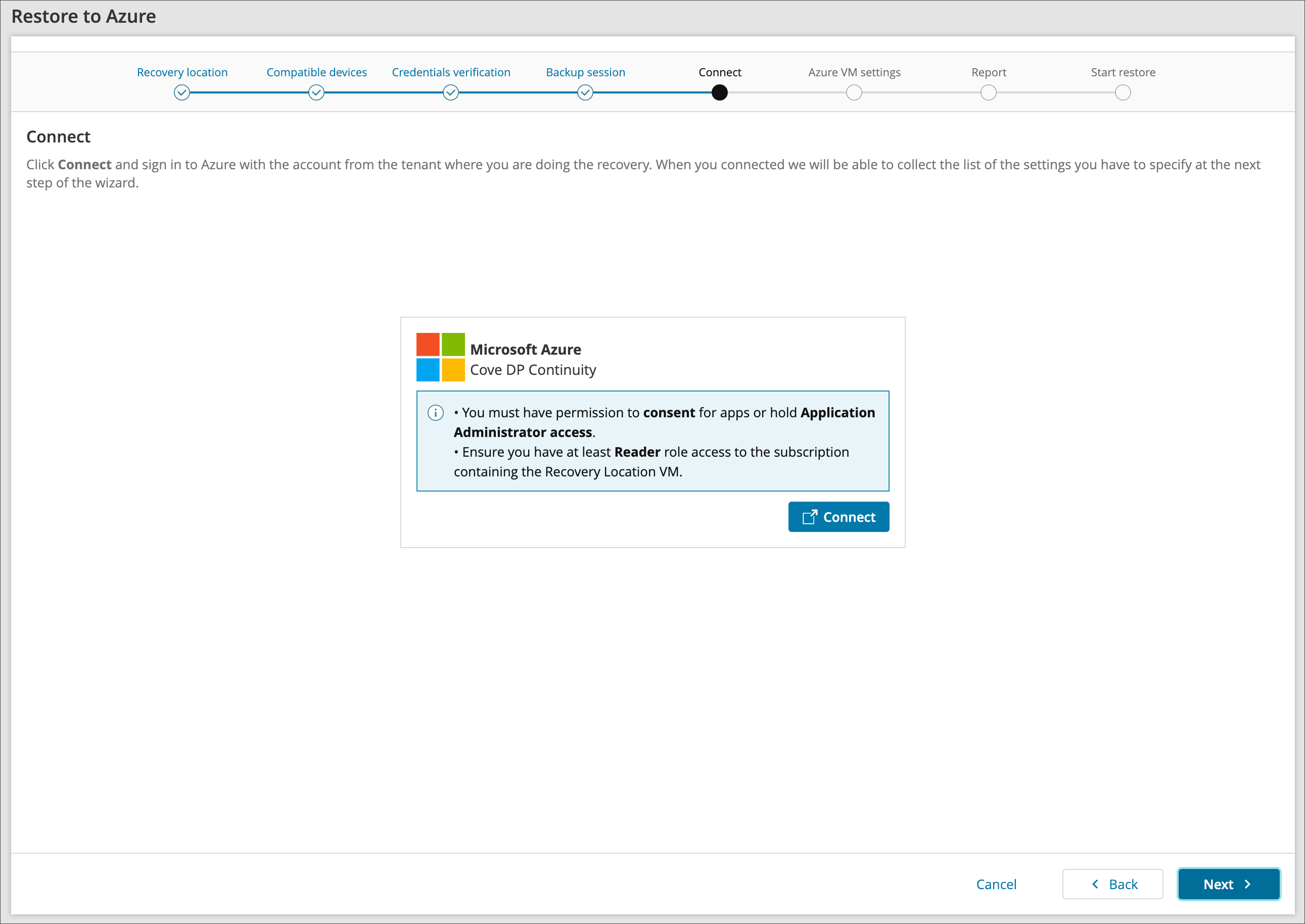Select the Credentials verification step label
1305x924 pixels.
tap(451, 72)
